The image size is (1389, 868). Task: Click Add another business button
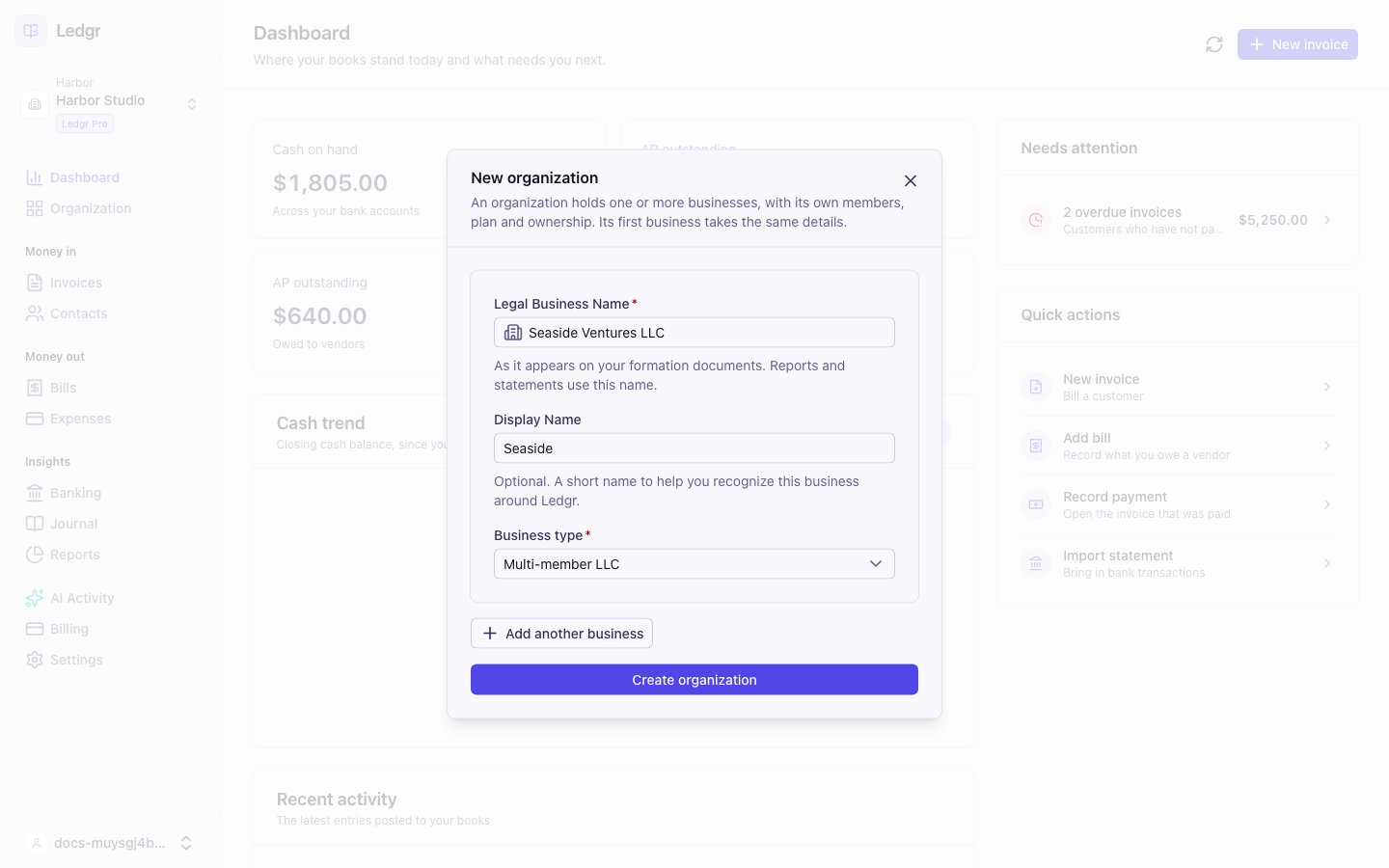(x=561, y=634)
